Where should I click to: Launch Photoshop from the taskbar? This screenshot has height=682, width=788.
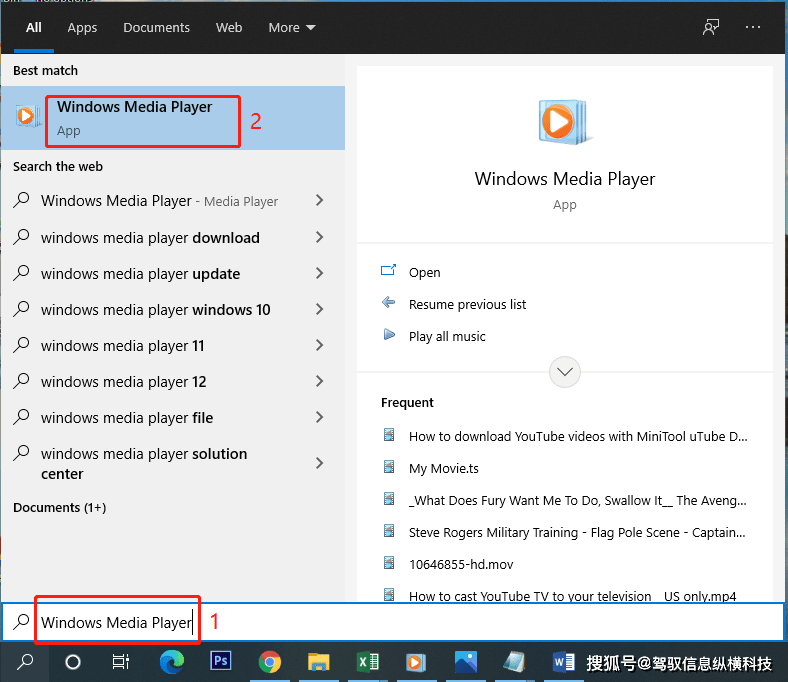coord(221,661)
